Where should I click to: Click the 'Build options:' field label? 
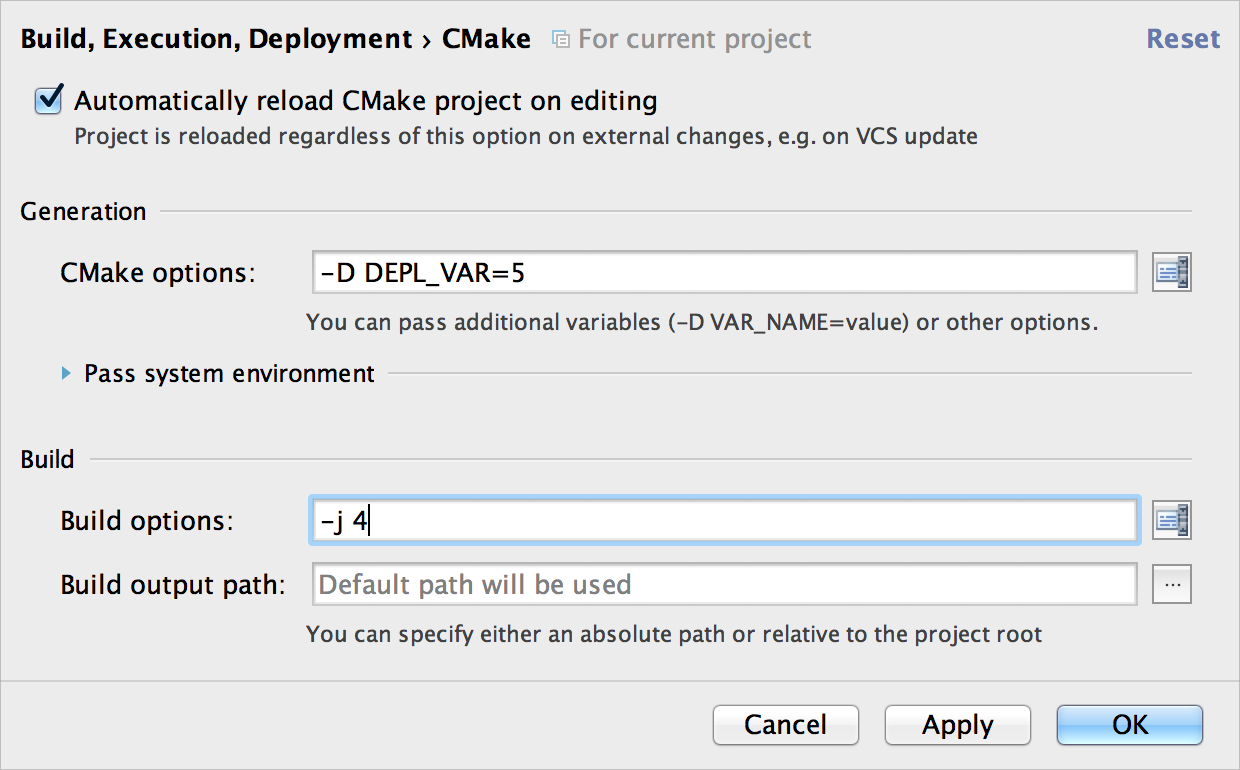point(146,521)
